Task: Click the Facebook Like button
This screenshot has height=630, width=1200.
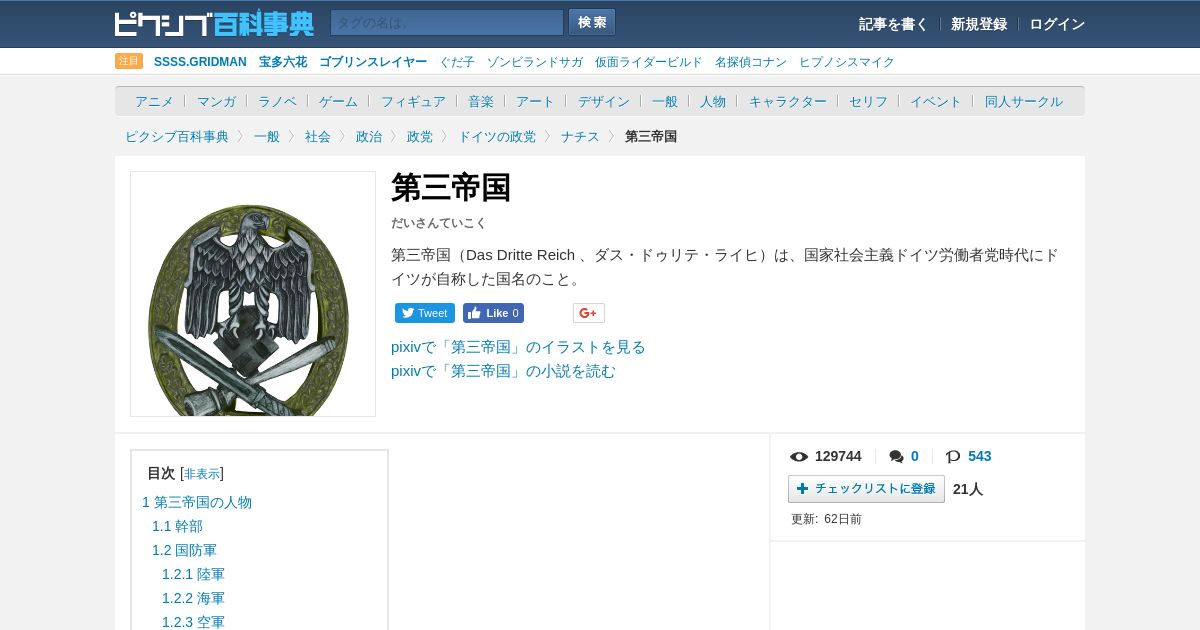Action: click(493, 313)
